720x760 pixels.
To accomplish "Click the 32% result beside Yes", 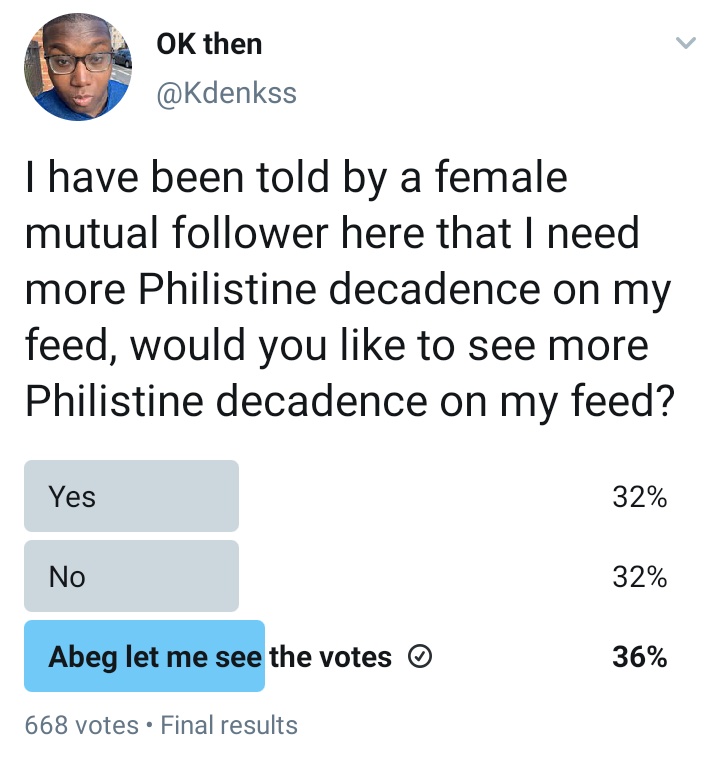I will [x=640, y=497].
